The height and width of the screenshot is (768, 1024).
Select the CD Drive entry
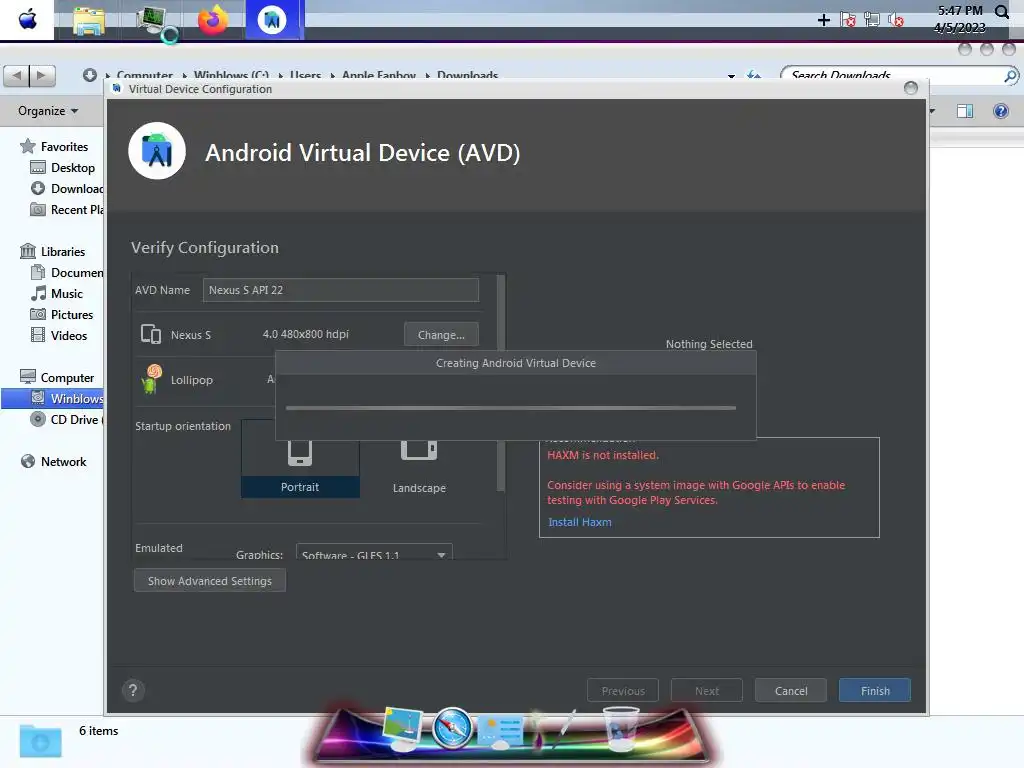tap(67, 419)
